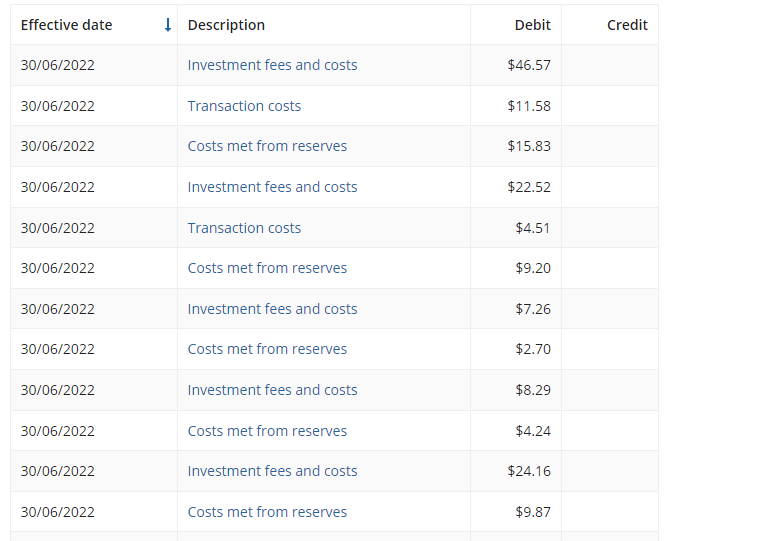The width and height of the screenshot is (762, 541).
Task: Open Investment fees and costs $8.29 link
Action: (272, 390)
